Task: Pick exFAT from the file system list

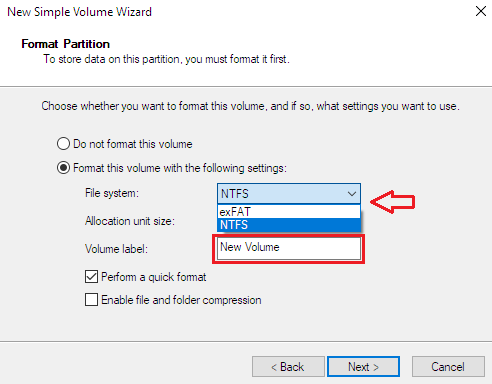Action: 289,212
